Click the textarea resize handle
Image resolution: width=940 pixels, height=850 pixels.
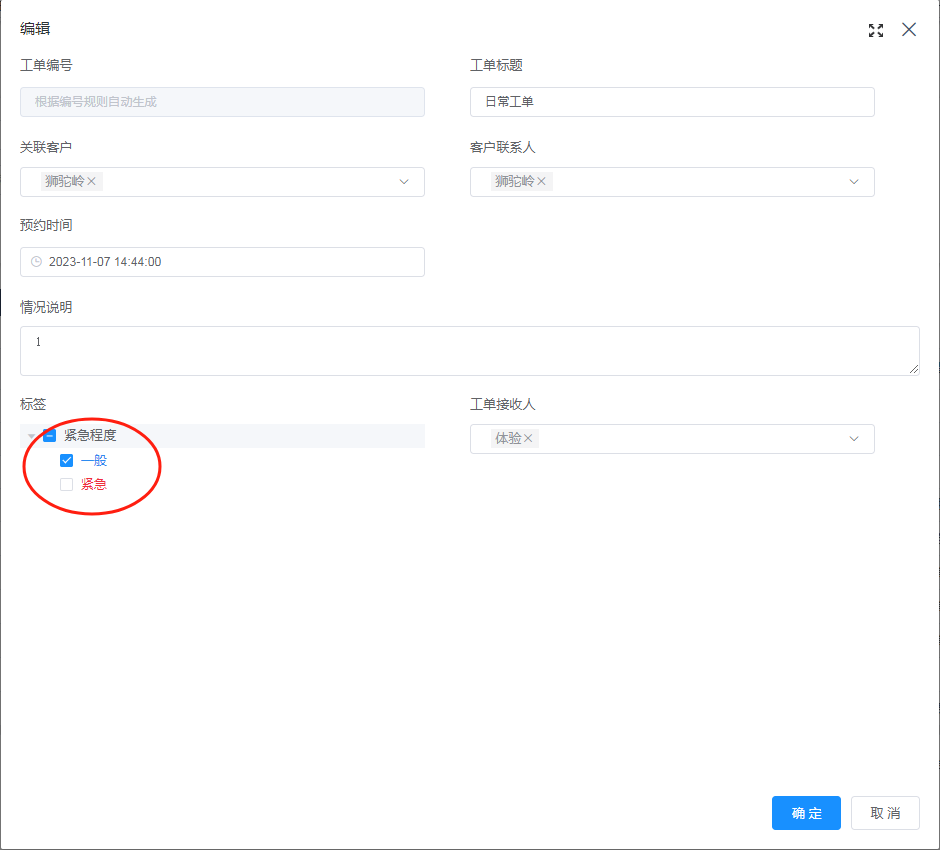click(x=914, y=370)
